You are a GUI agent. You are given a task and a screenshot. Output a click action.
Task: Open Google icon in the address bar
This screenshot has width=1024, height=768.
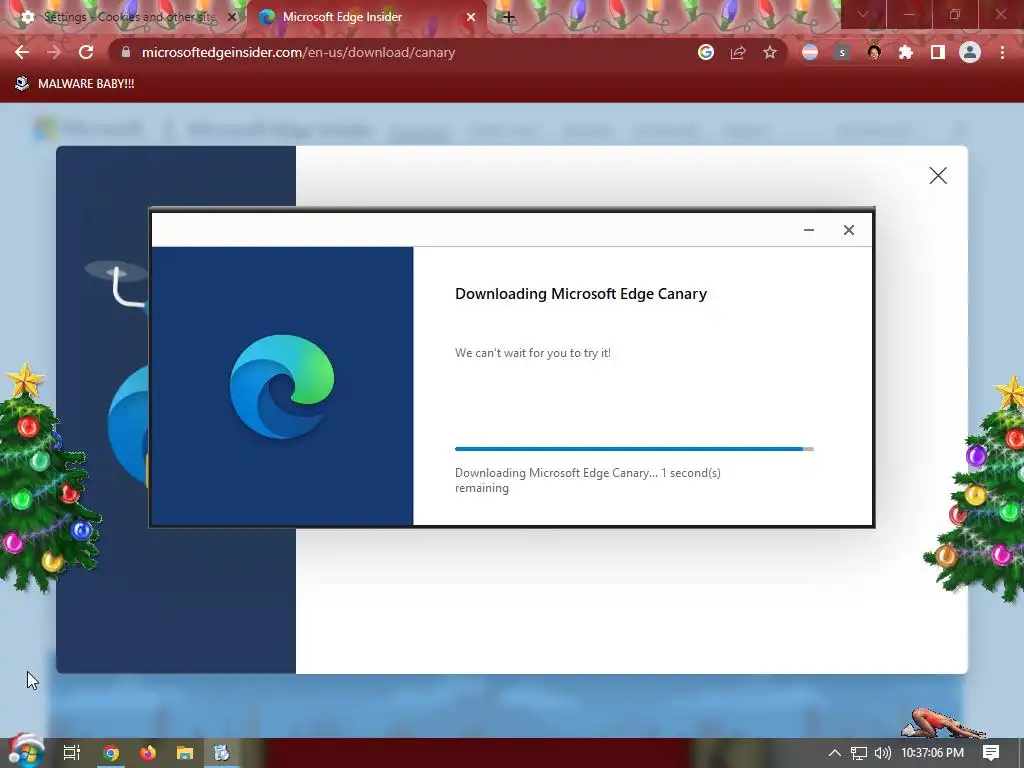[705, 52]
